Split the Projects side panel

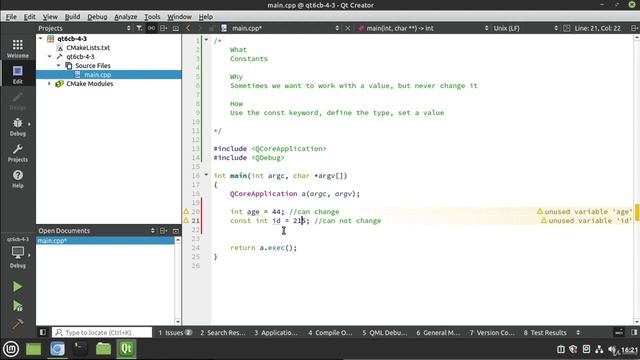point(164,28)
